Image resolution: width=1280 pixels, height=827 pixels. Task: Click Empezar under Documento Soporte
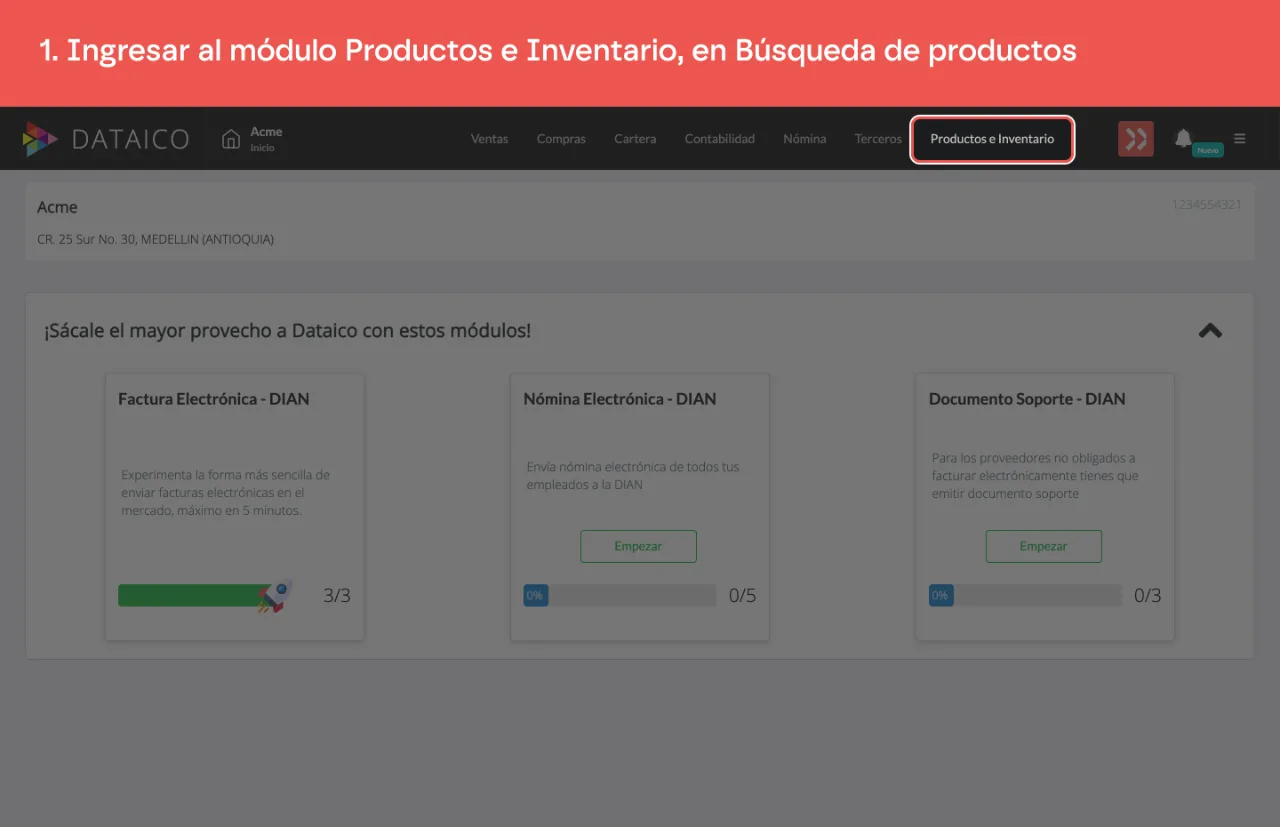1043,546
